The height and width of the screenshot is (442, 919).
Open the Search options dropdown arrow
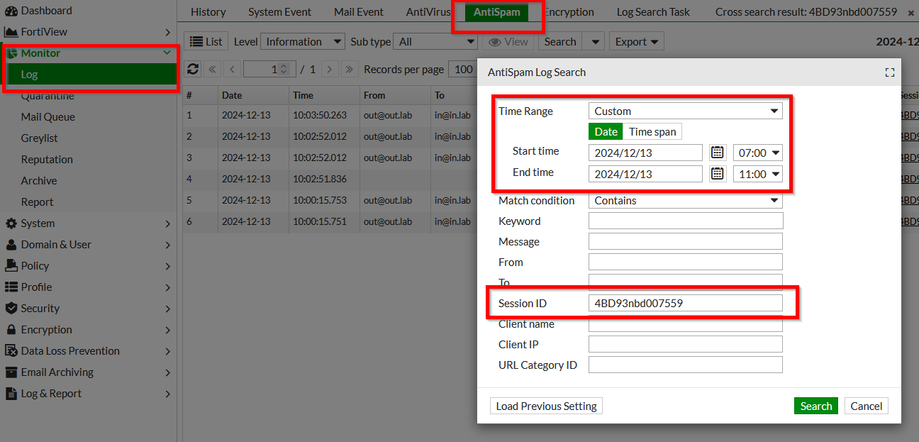pyautogui.click(x=595, y=42)
